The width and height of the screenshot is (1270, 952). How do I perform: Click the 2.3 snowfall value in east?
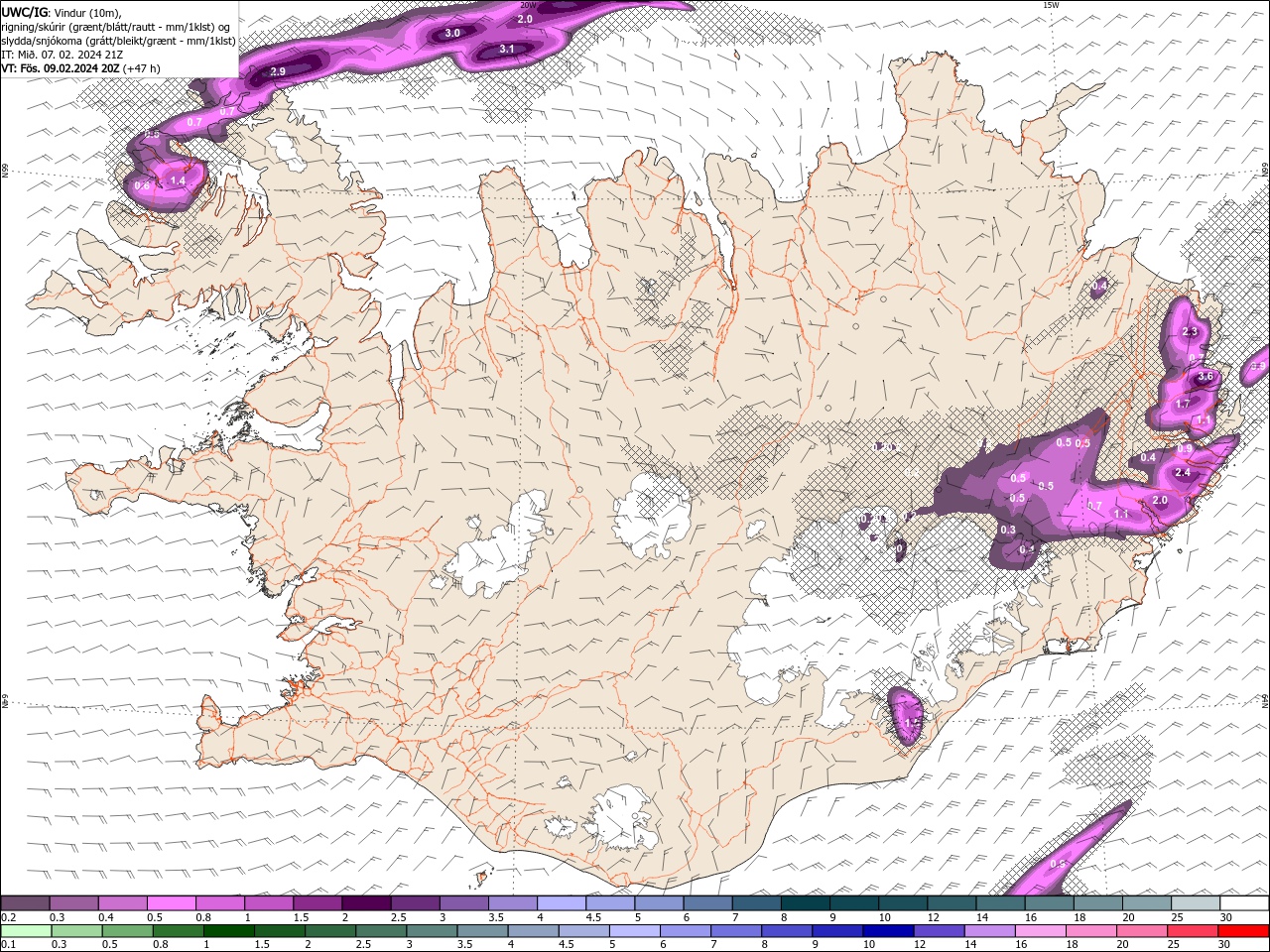[1191, 331]
